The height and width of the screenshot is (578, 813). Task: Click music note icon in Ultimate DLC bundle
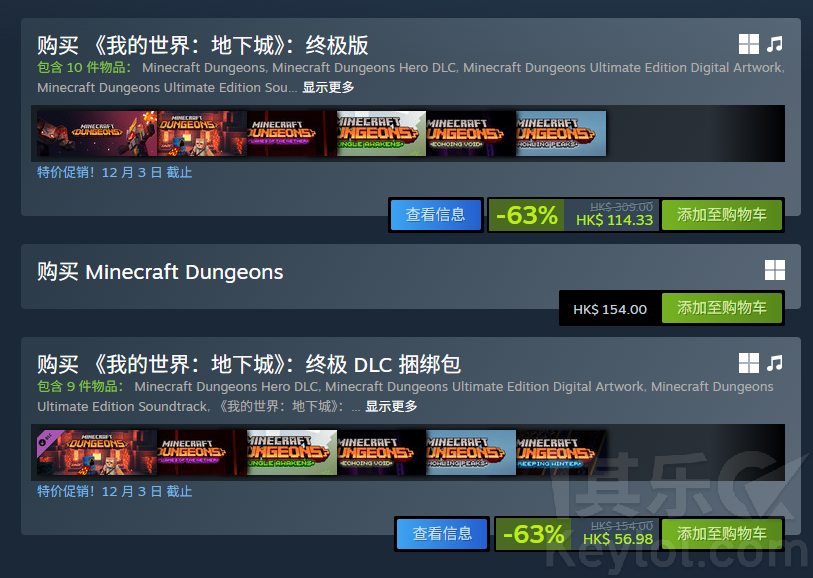[775, 363]
